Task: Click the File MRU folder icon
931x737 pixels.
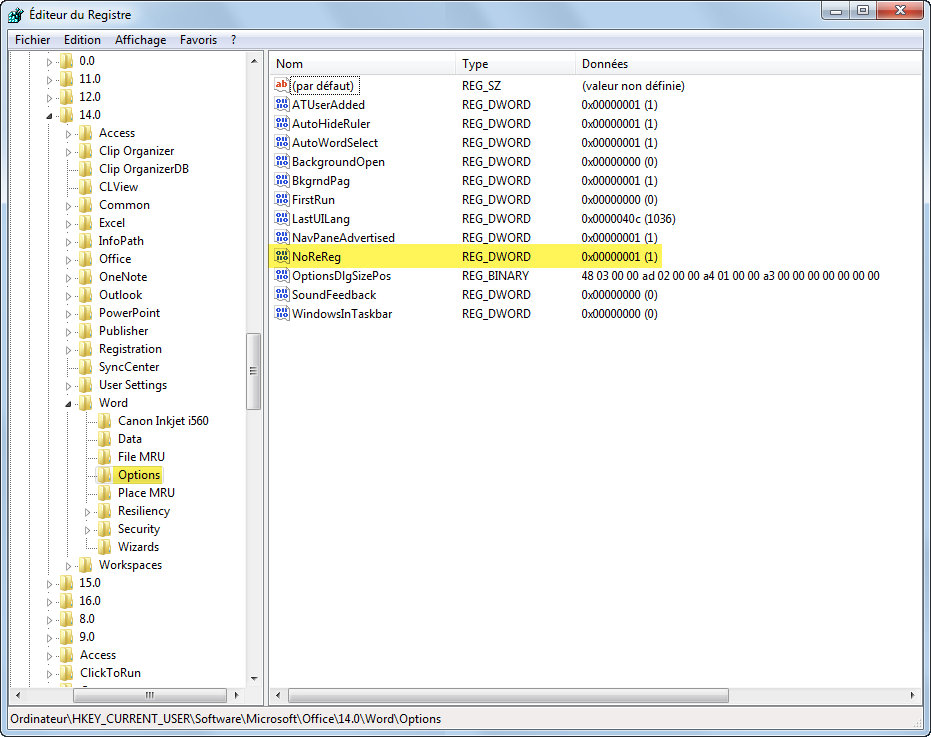Action: tap(104, 457)
